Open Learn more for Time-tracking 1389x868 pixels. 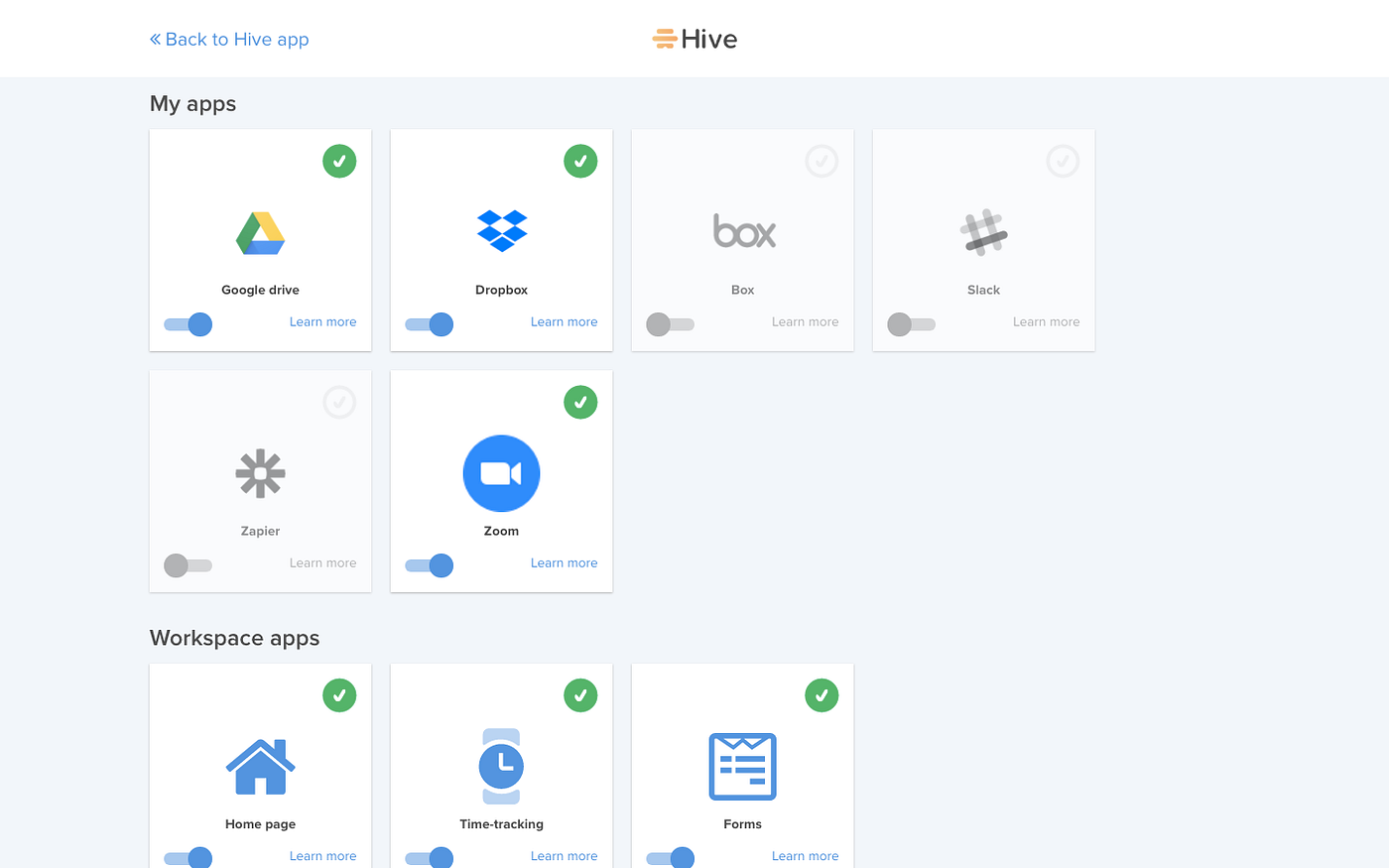[x=564, y=856]
